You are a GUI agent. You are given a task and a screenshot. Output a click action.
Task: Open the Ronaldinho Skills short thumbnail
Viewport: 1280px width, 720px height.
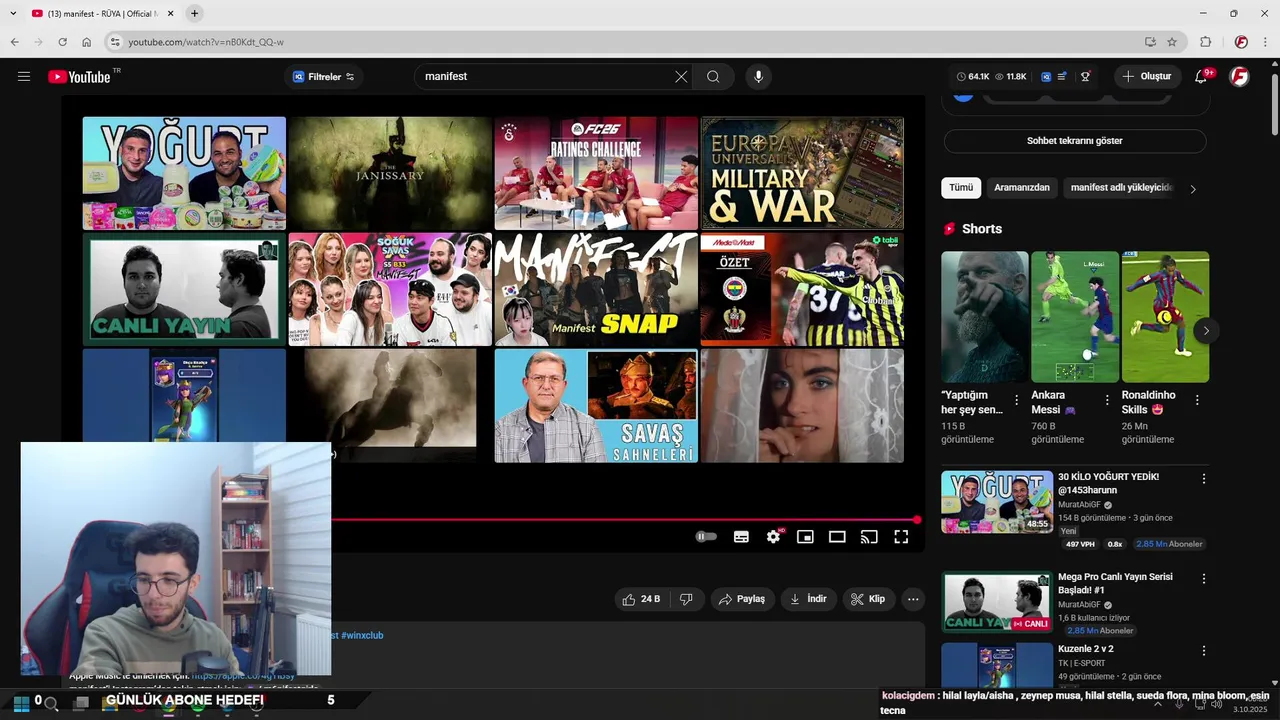click(1165, 317)
